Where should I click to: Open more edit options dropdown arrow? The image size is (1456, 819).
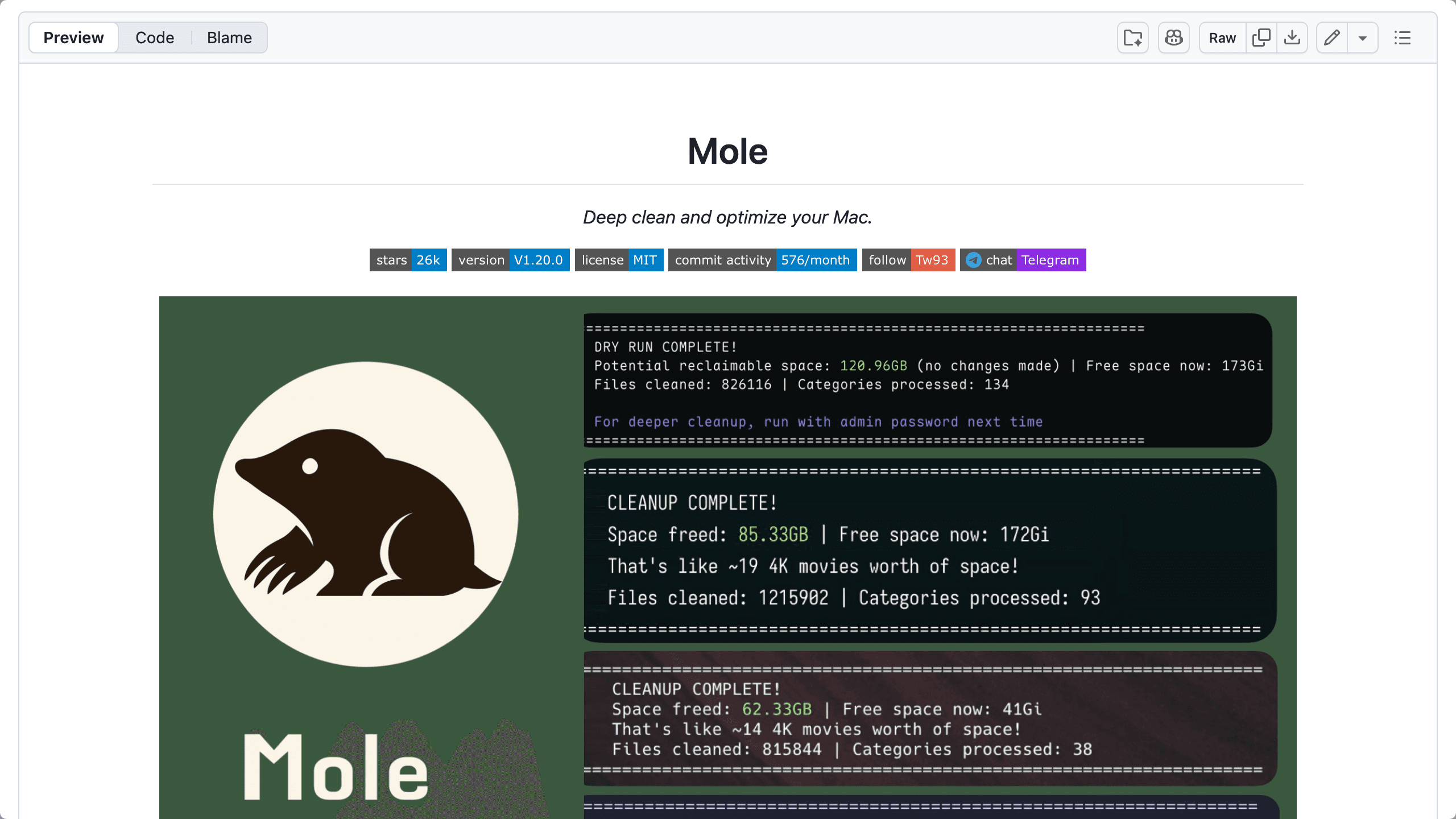click(1363, 38)
